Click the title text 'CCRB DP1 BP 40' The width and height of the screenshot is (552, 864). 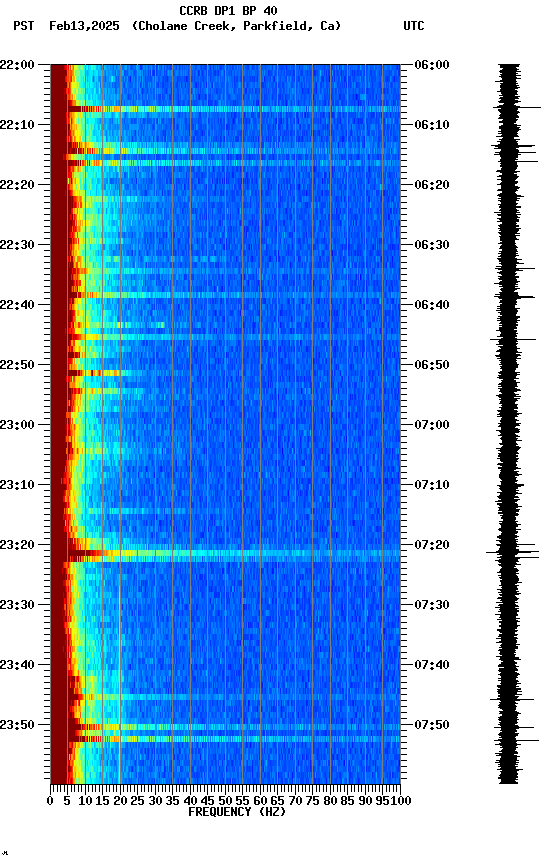pyautogui.click(x=228, y=11)
